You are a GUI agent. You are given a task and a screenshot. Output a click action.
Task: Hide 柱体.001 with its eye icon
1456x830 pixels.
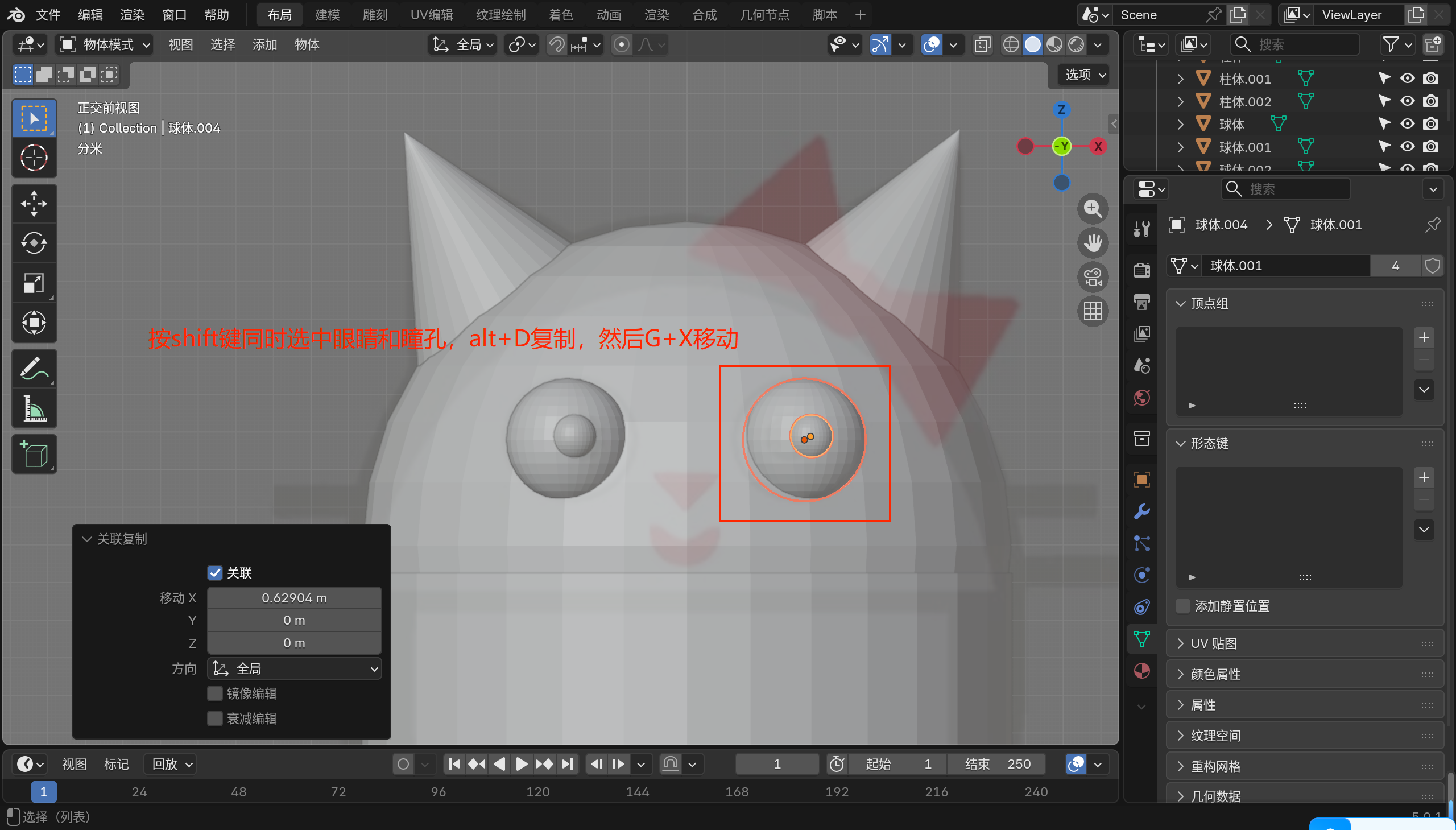[x=1407, y=79]
